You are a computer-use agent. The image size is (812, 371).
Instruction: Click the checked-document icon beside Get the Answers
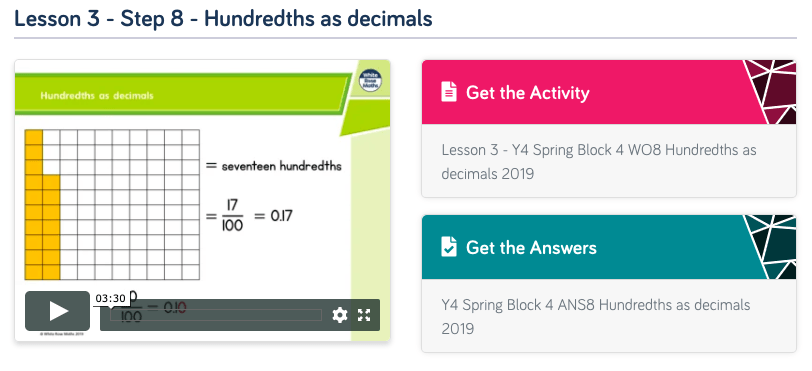coord(449,247)
